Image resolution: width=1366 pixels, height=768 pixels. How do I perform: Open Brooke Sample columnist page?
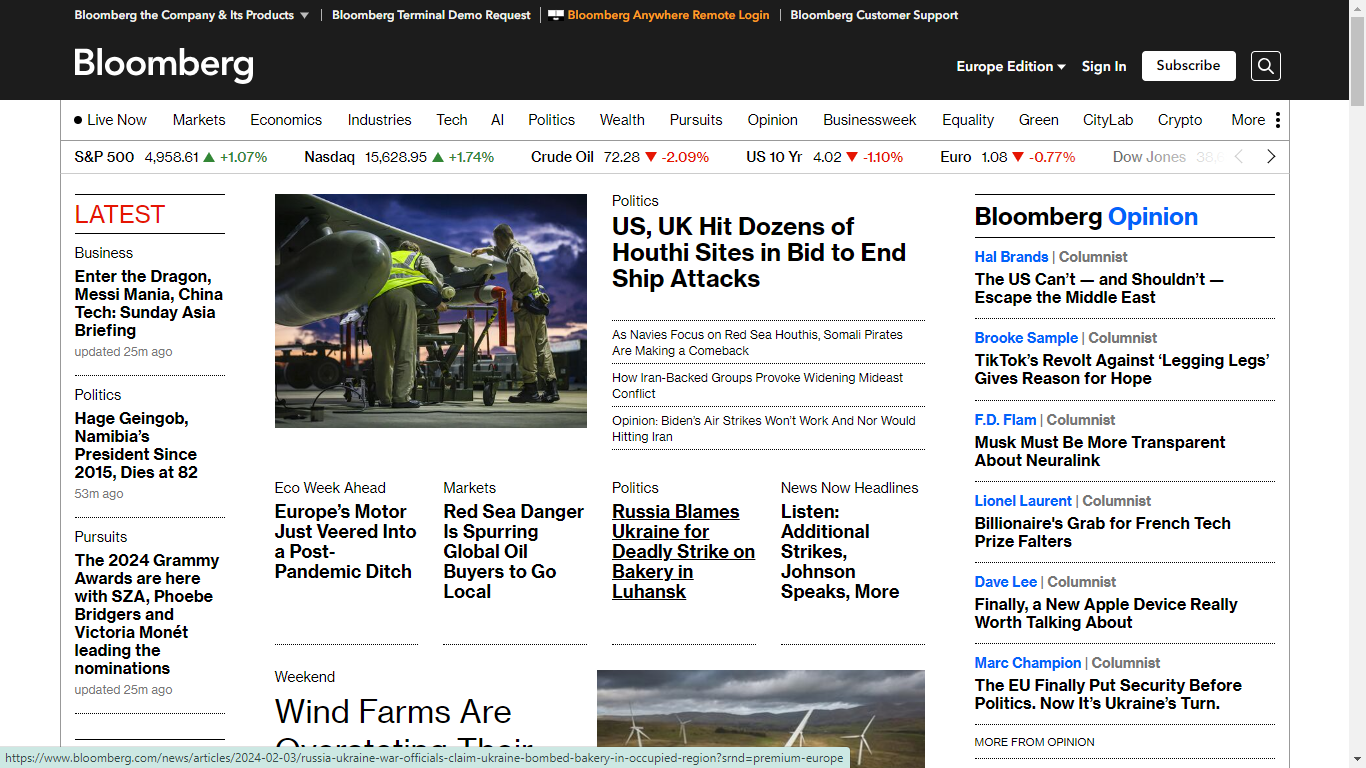point(1026,338)
